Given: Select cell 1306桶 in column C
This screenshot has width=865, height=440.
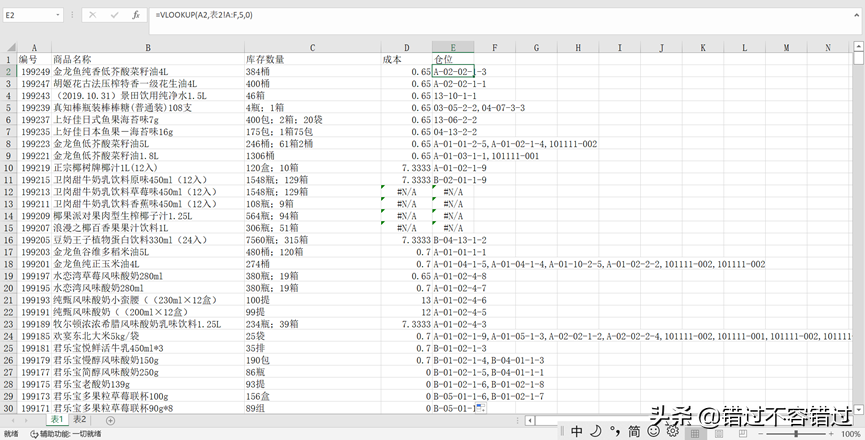Looking at the screenshot, I should (x=313, y=156).
